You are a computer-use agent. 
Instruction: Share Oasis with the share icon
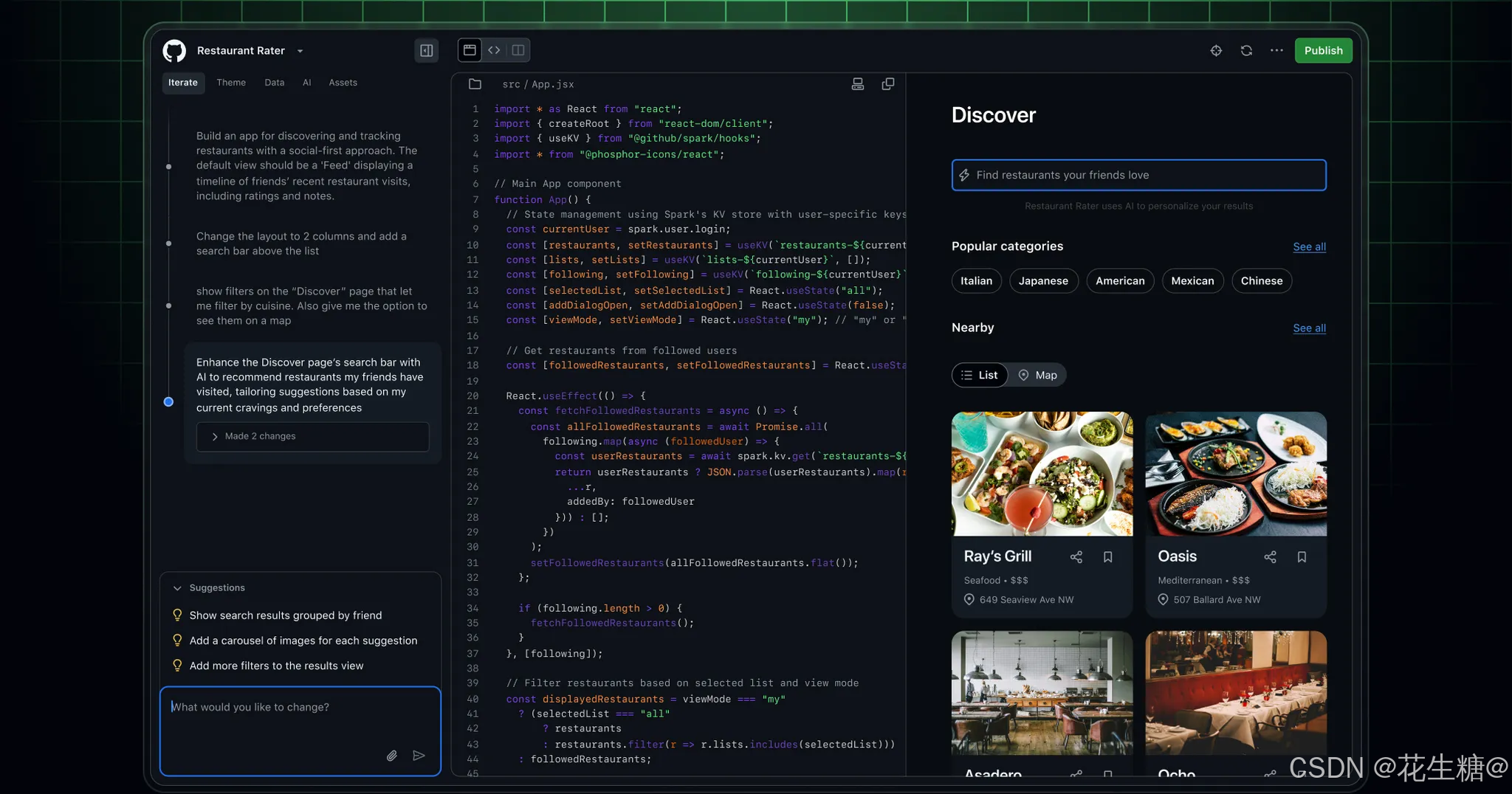(x=1270, y=557)
